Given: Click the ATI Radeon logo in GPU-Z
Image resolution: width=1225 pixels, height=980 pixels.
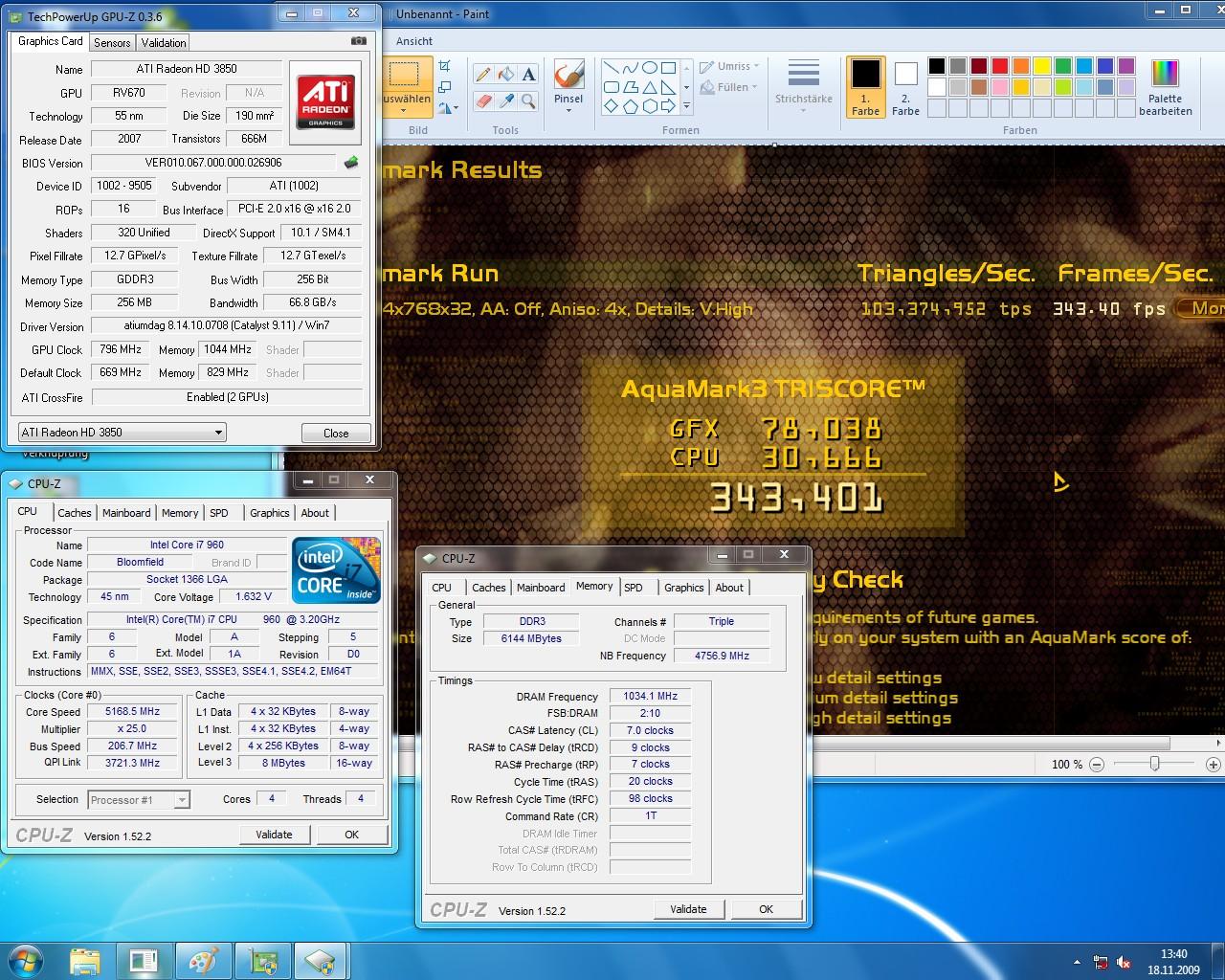Looking at the screenshot, I should point(325,101).
